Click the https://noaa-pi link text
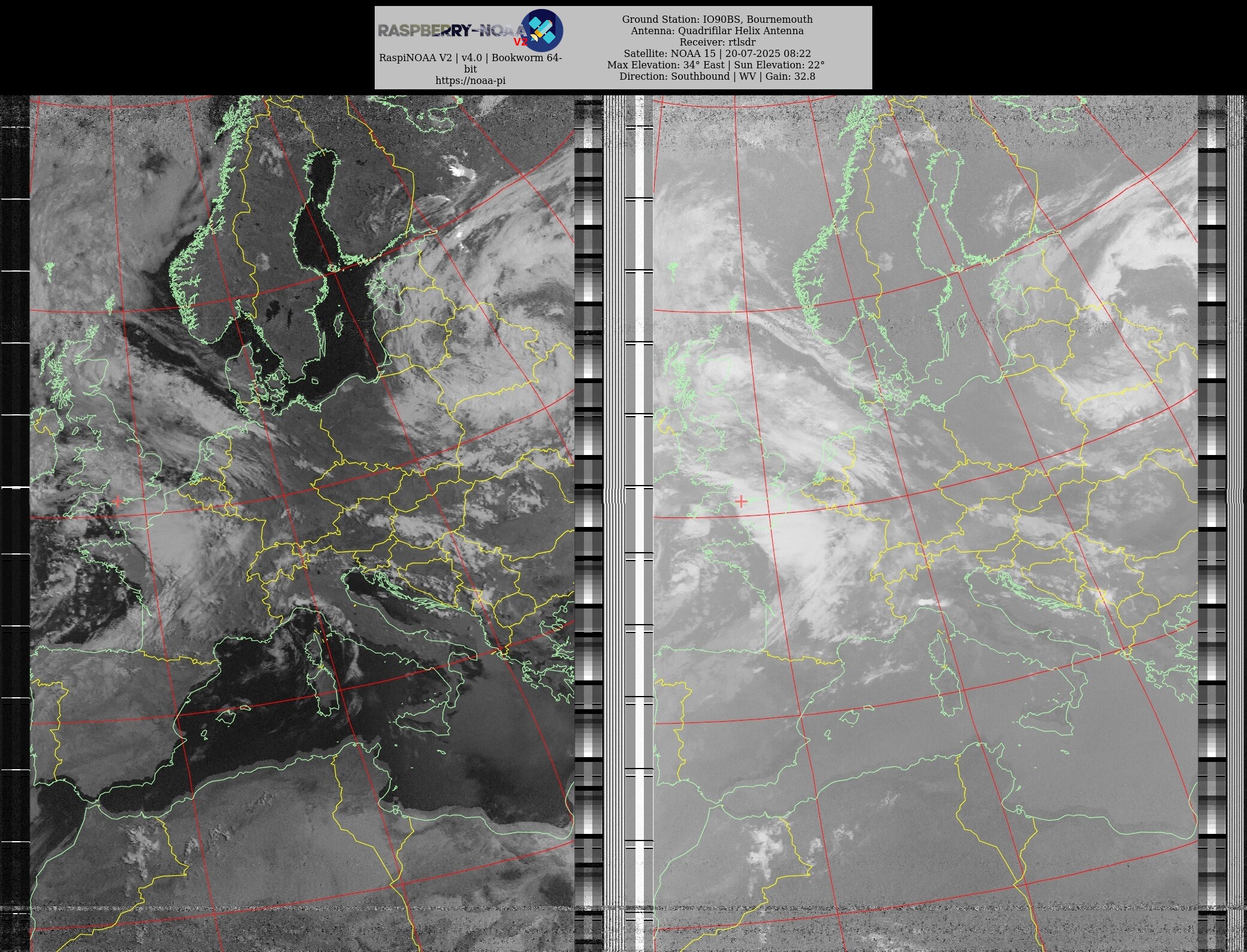The image size is (1247, 952). coord(471,80)
